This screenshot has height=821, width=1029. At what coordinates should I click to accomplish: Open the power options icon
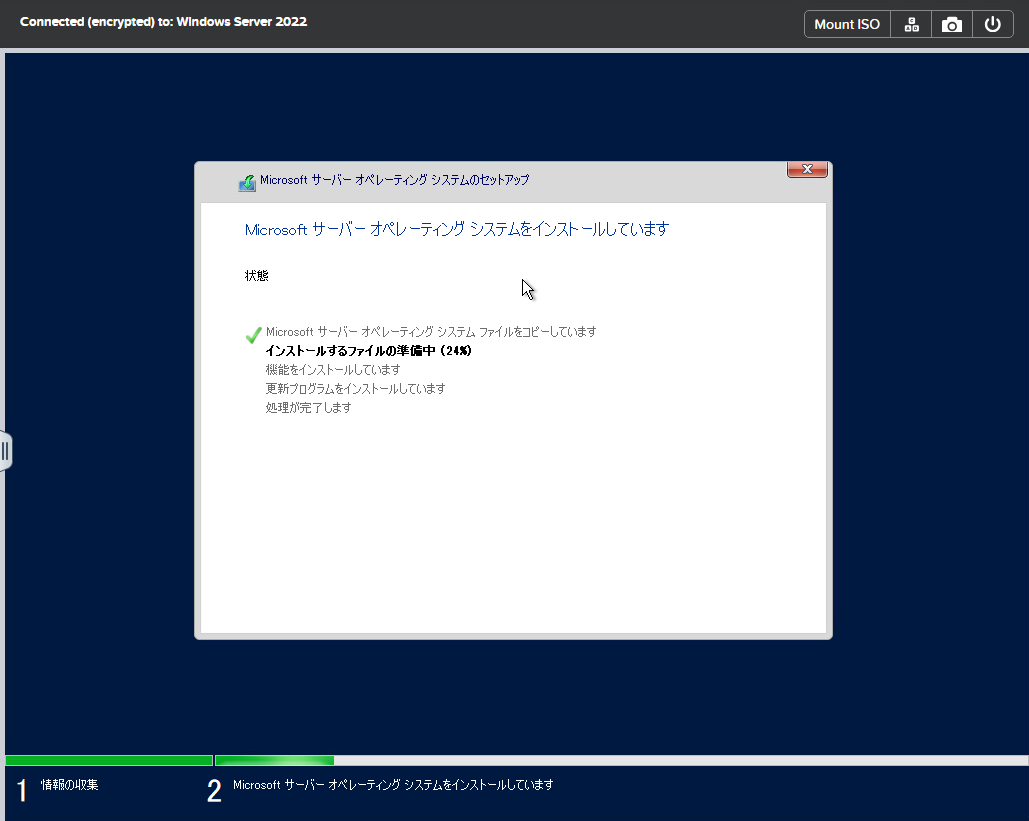point(992,24)
